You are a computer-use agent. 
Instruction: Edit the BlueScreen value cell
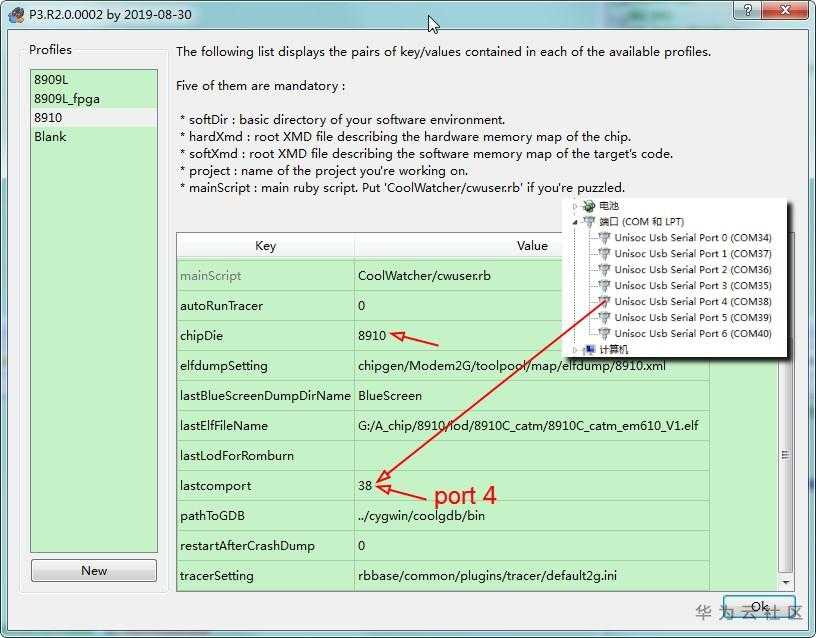click(x=532, y=395)
